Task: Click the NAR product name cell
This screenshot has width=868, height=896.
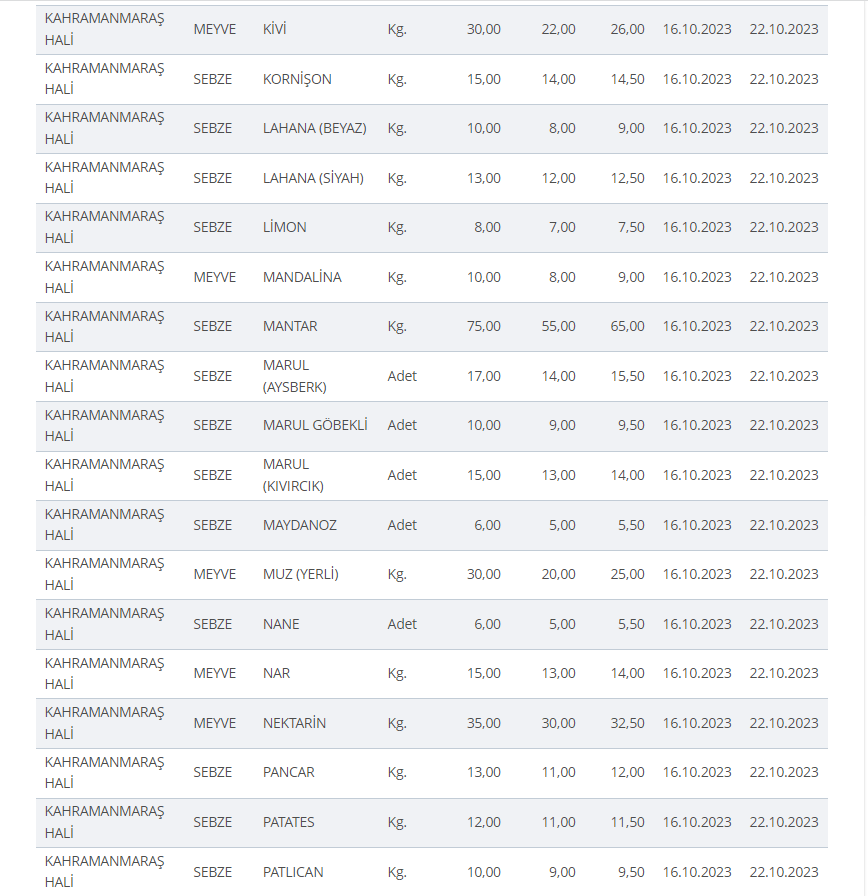Action: pos(277,673)
